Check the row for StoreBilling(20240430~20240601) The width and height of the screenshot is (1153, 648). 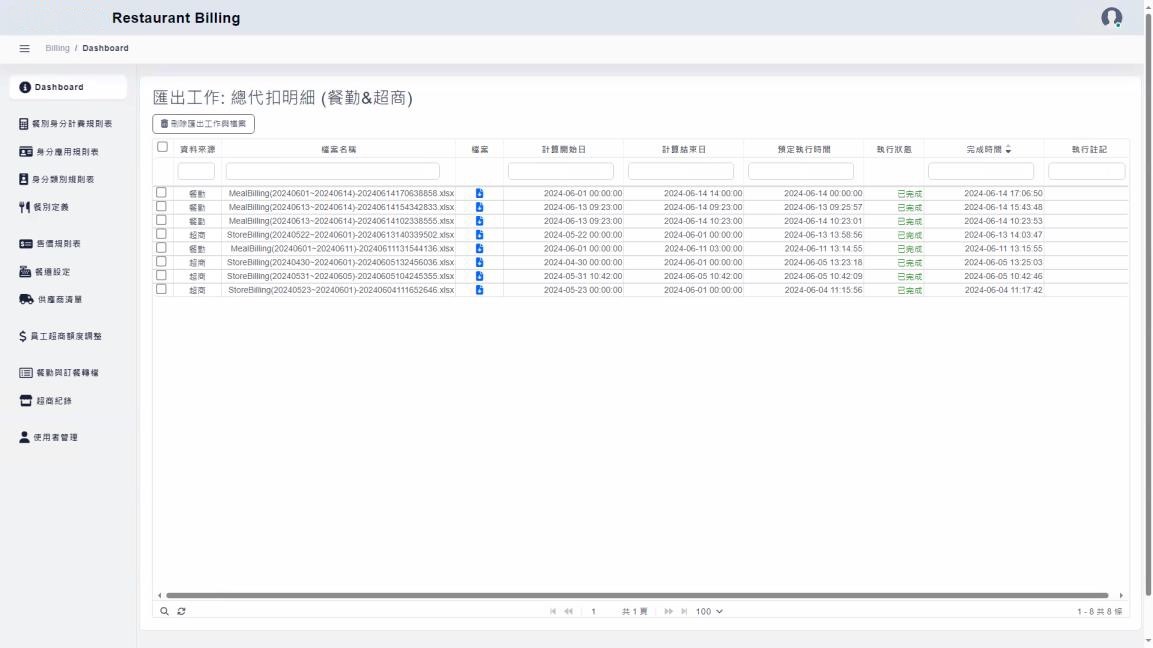161,262
